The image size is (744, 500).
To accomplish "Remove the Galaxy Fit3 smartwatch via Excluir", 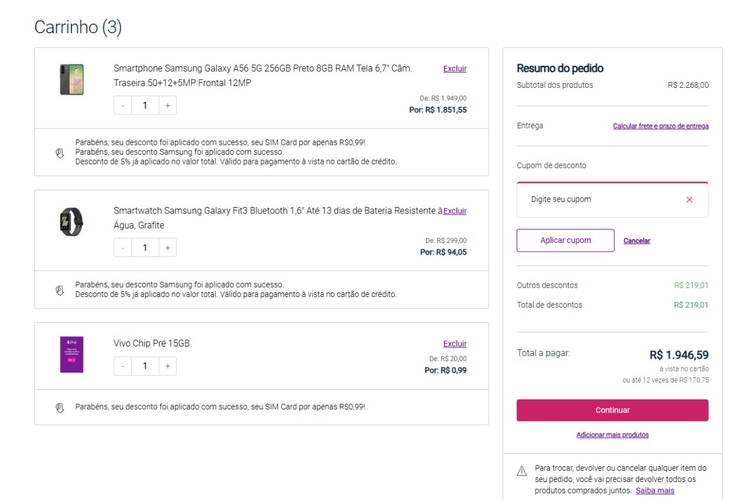I will pyautogui.click(x=455, y=211).
